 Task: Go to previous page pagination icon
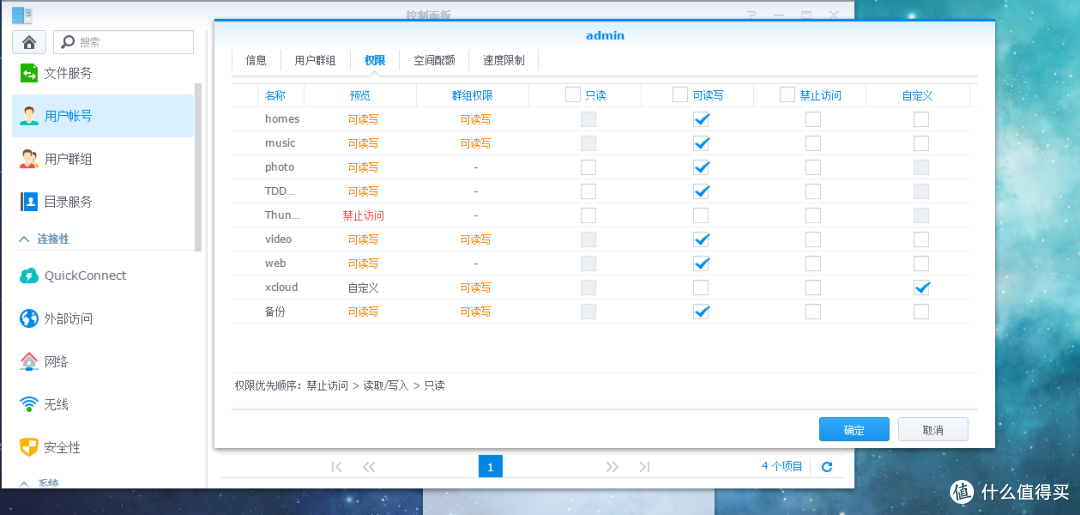coord(368,467)
